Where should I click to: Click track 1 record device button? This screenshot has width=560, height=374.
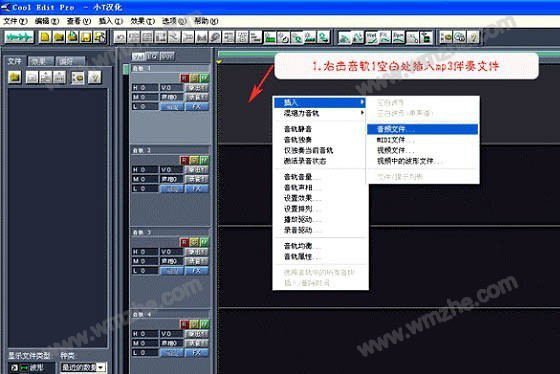(x=196, y=97)
